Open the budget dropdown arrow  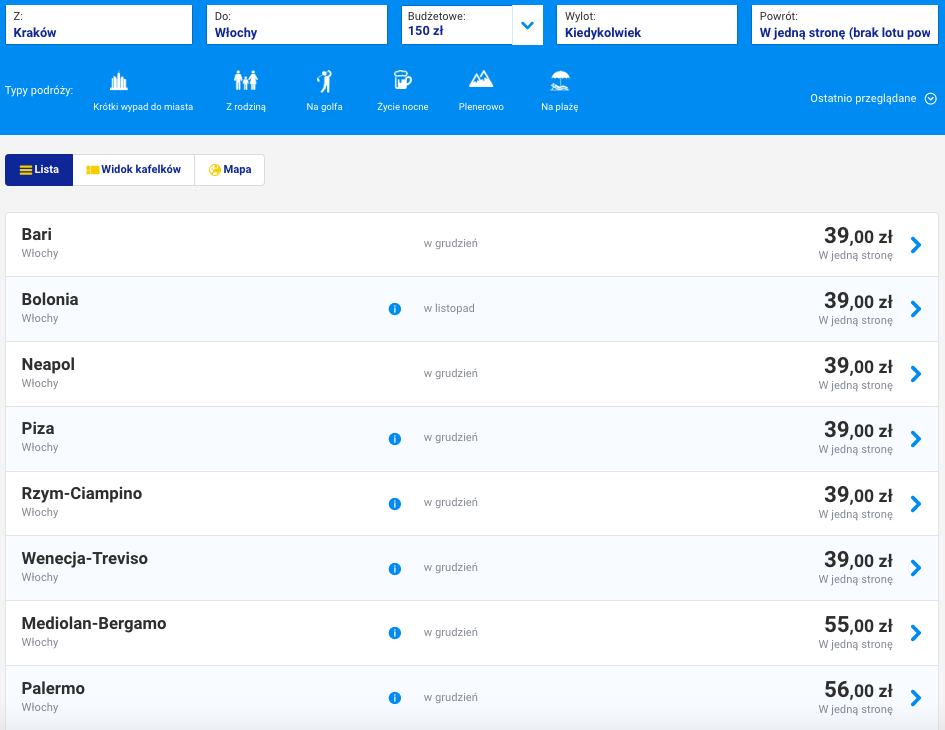(528, 25)
